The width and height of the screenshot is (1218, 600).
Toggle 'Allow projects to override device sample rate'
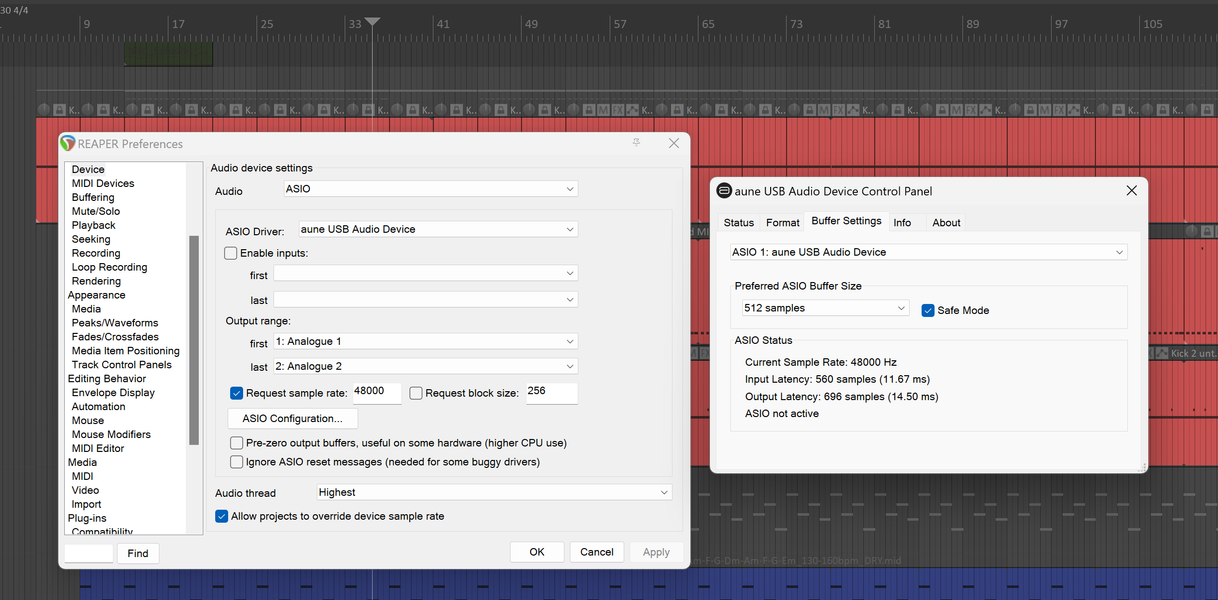tap(222, 516)
